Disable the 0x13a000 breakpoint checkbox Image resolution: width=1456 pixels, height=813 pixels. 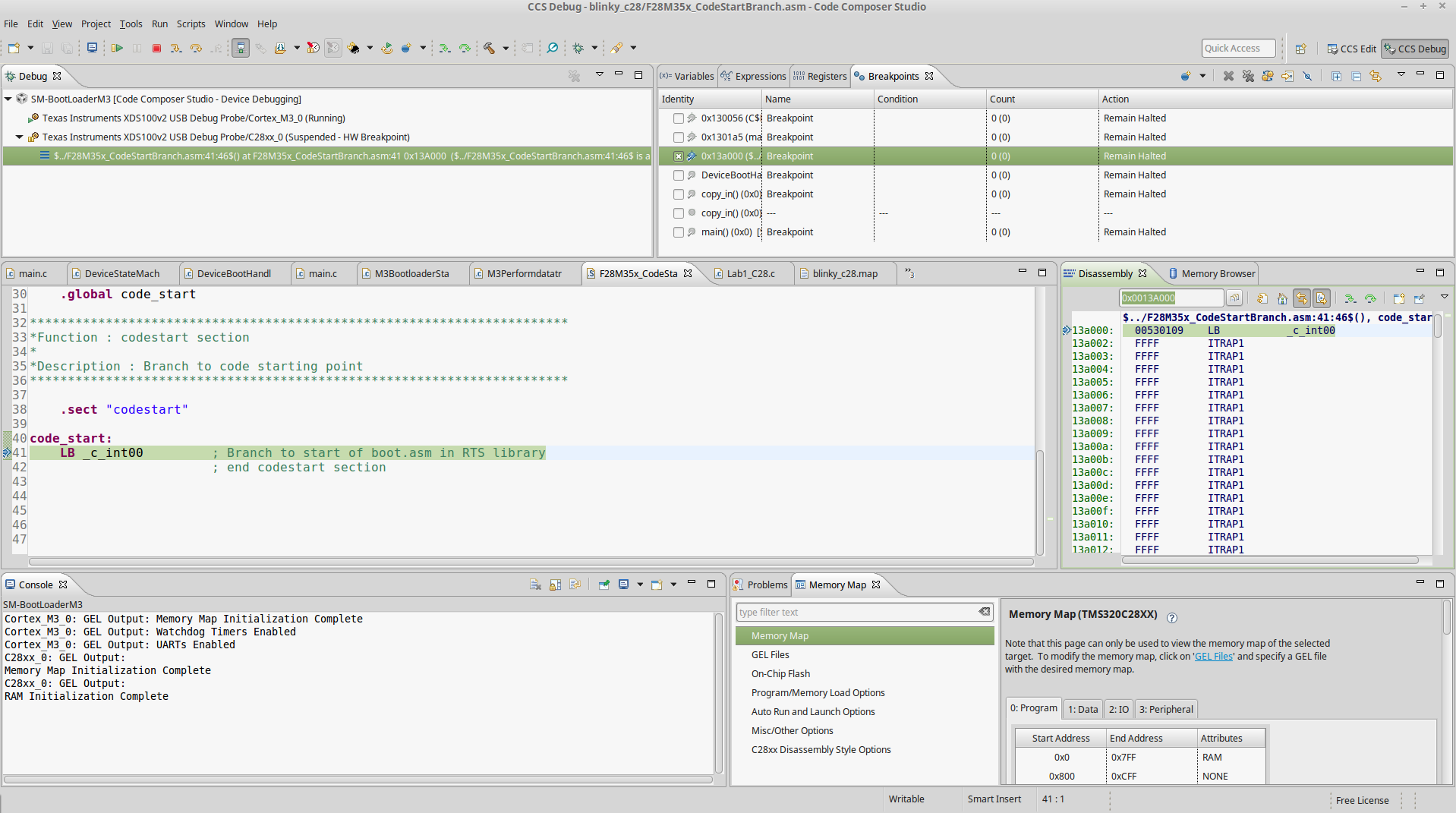pyautogui.click(x=679, y=156)
